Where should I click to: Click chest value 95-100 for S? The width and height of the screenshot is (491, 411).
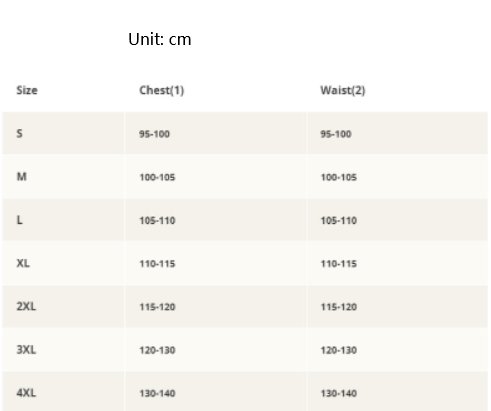[x=154, y=134]
